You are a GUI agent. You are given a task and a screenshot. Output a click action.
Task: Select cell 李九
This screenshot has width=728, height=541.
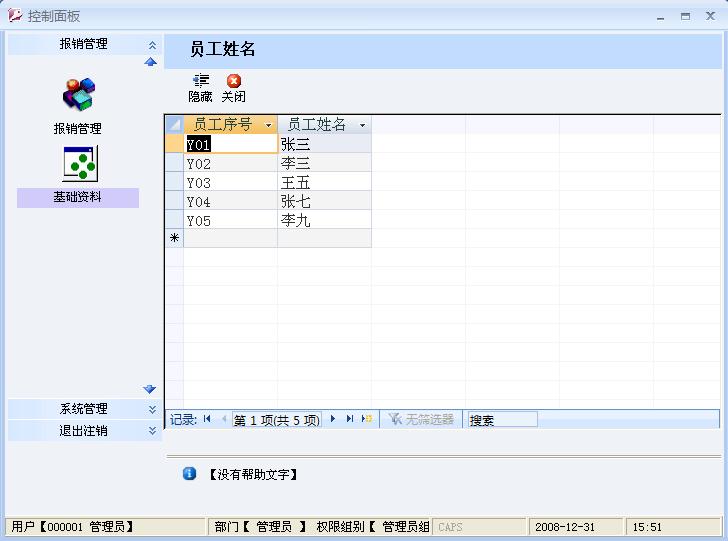pyautogui.click(x=325, y=221)
